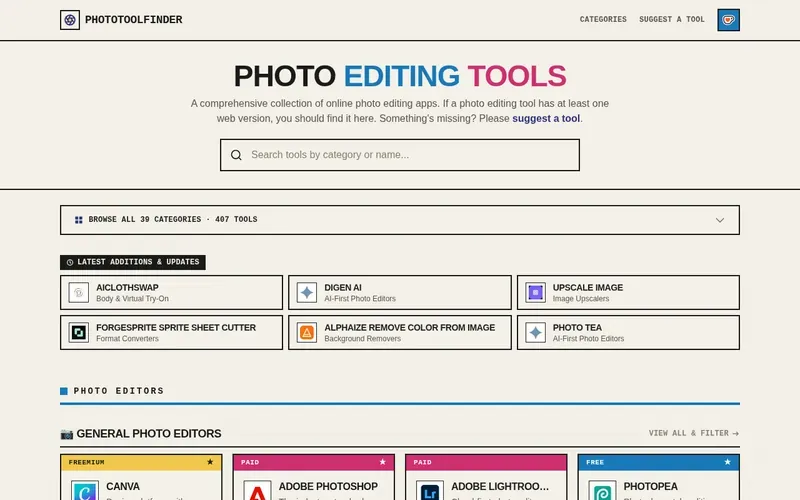The width and height of the screenshot is (800, 500).
Task: Click the blue square beside Photo Editors
Action: pyautogui.click(x=64, y=391)
